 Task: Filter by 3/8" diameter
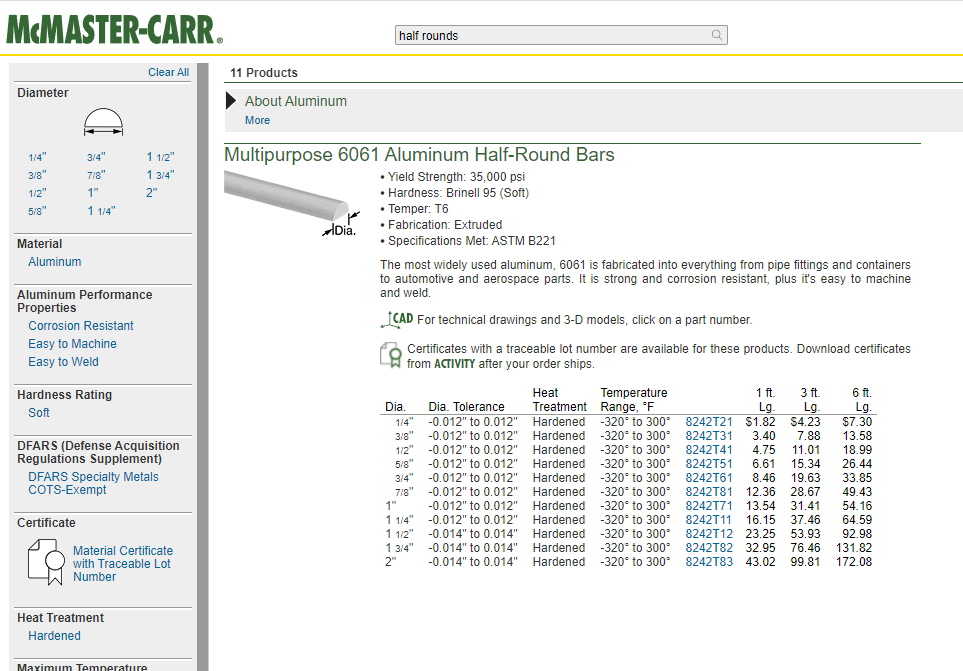click(x=37, y=175)
